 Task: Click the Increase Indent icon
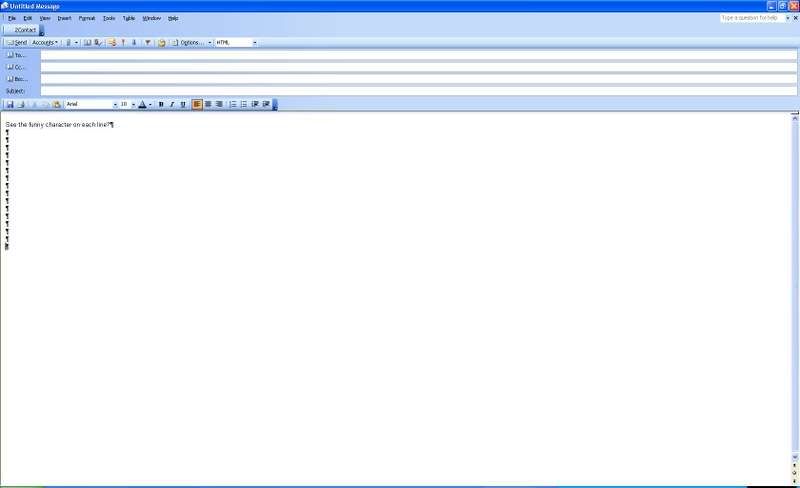(x=266, y=105)
